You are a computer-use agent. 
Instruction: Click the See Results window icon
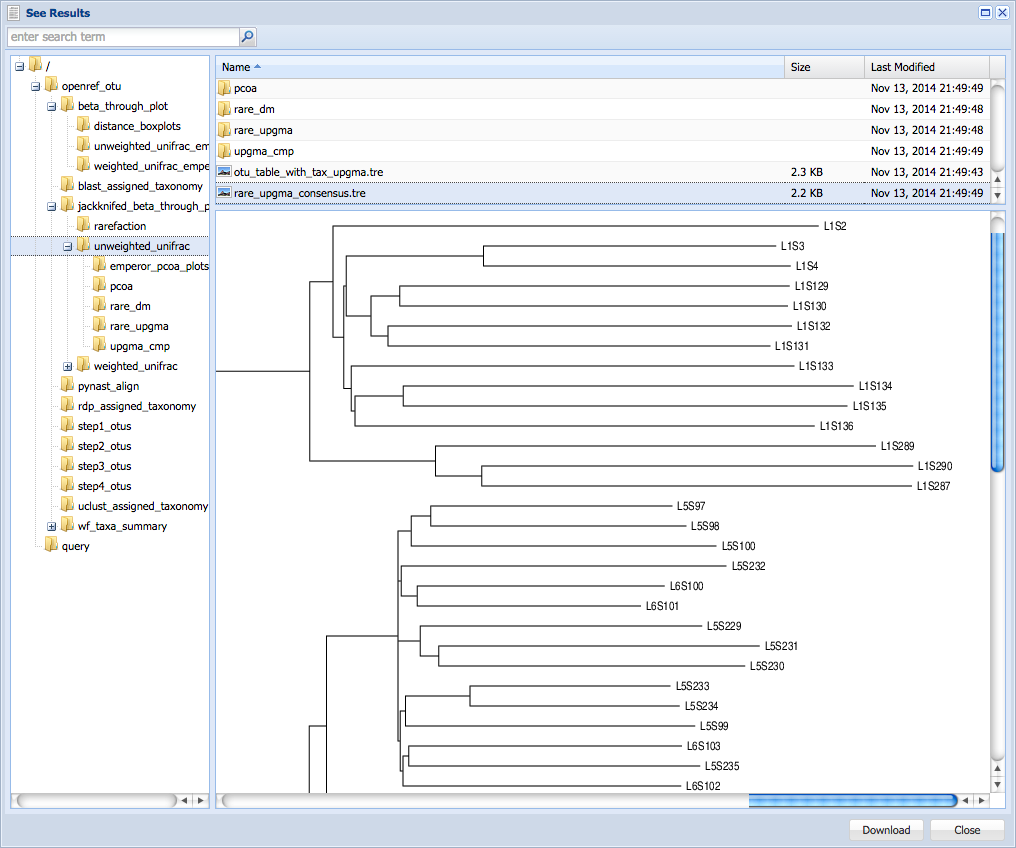(14, 12)
